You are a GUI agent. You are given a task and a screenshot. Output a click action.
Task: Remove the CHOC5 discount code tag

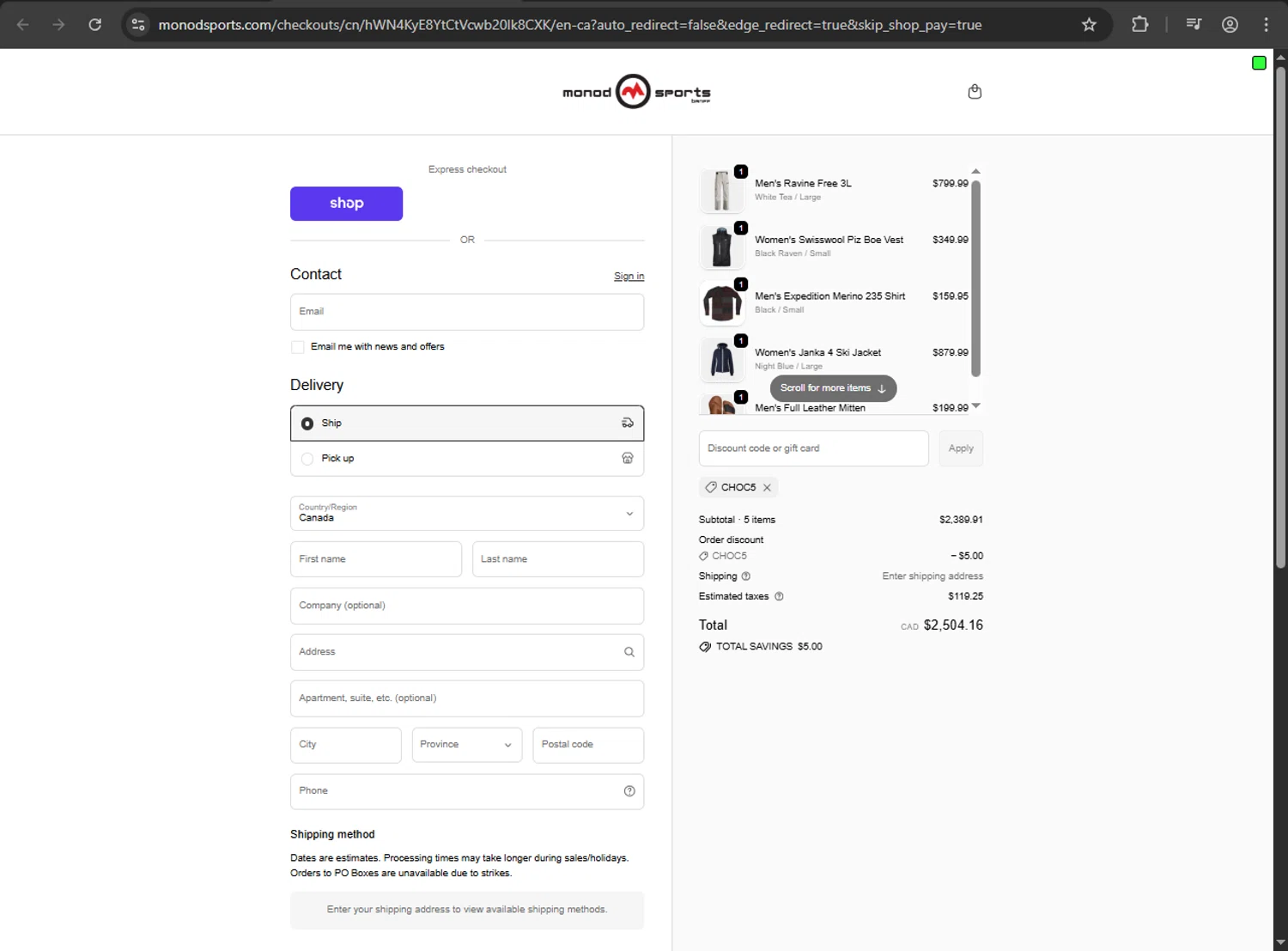(767, 487)
